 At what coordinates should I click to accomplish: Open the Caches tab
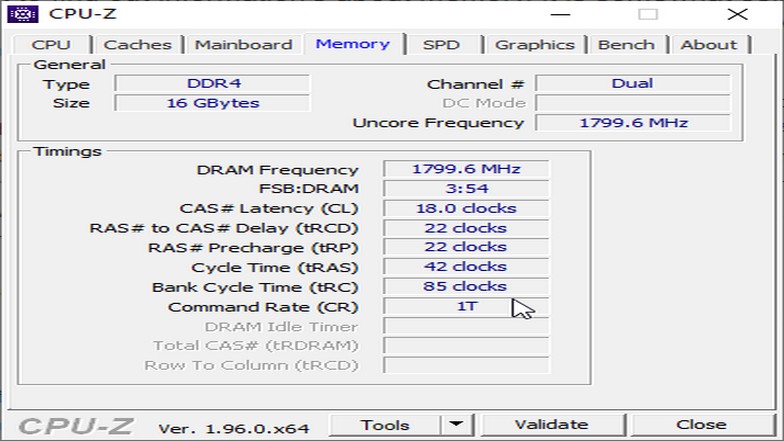tap(138, 44)
